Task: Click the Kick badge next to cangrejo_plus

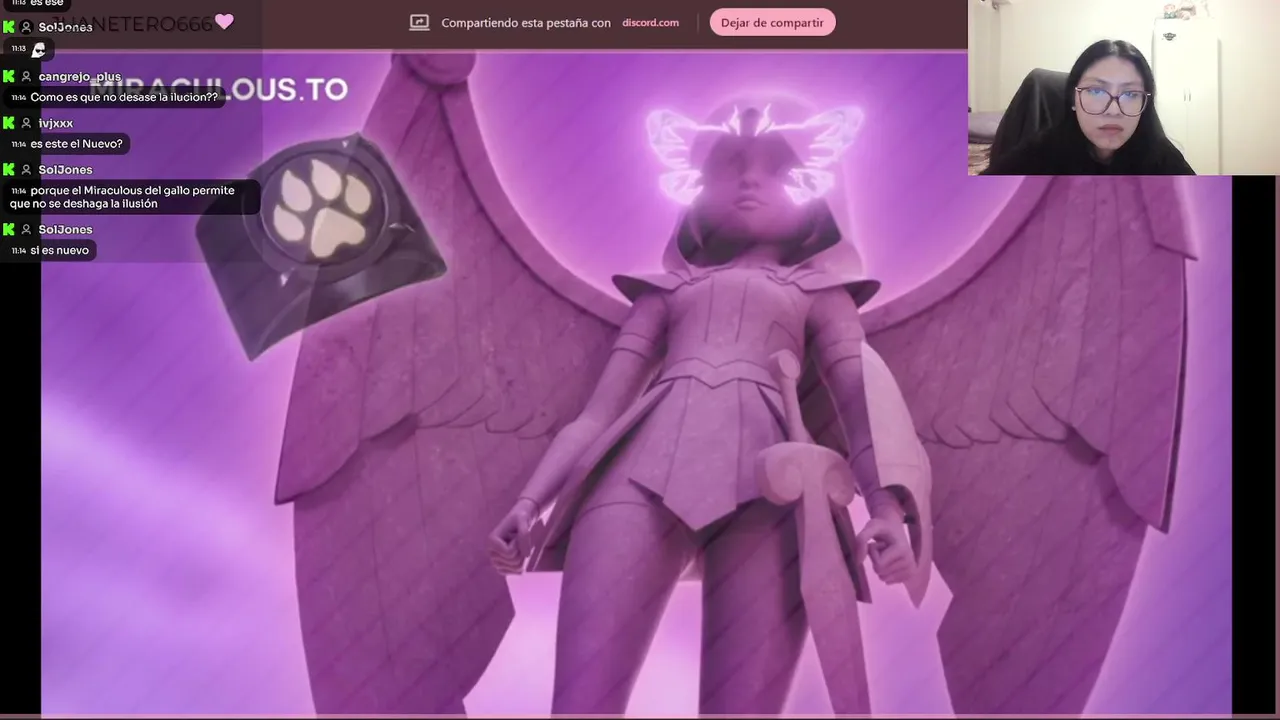Action: [9, 77]
